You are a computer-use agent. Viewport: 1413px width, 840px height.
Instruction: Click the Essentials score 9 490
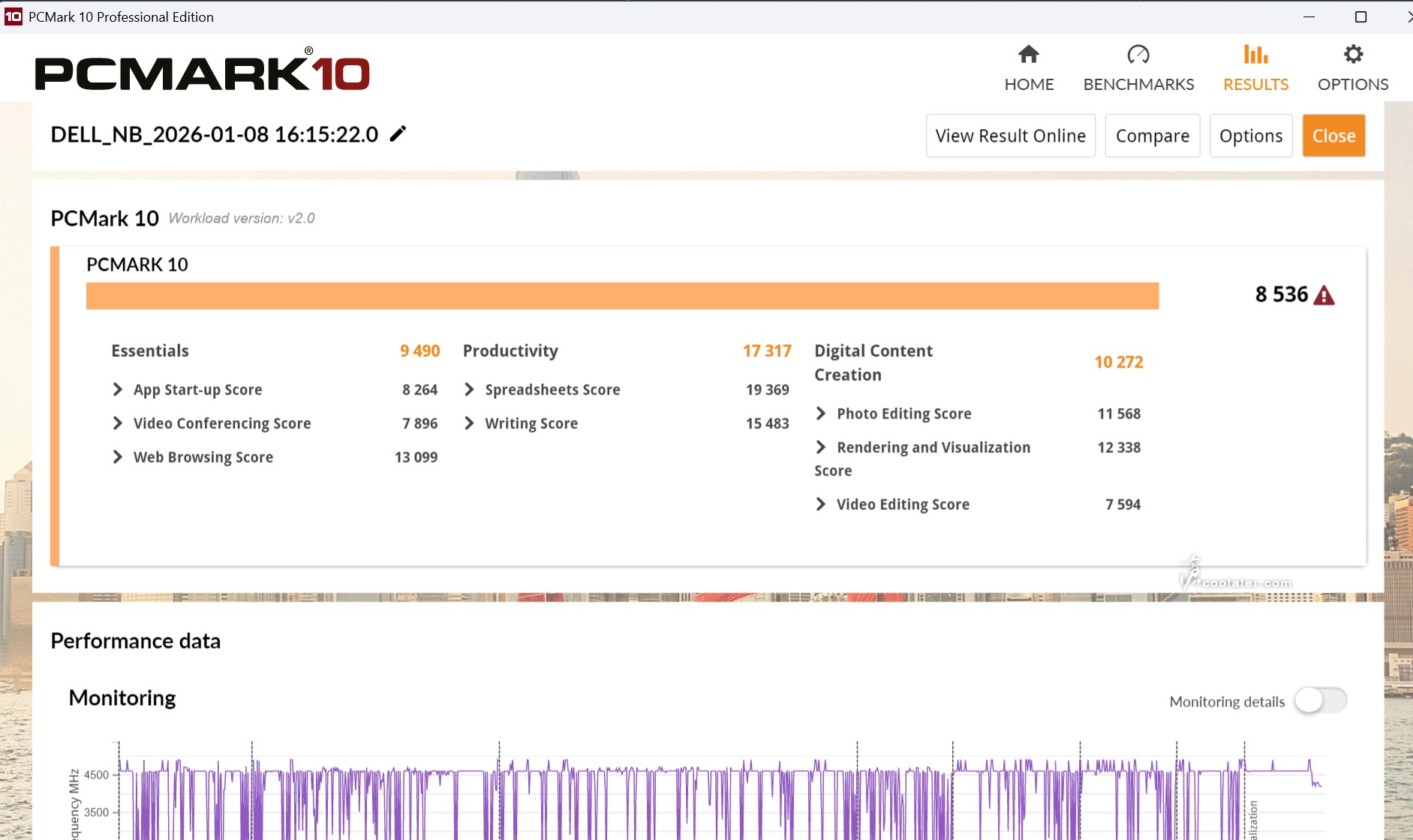(419, 351)
